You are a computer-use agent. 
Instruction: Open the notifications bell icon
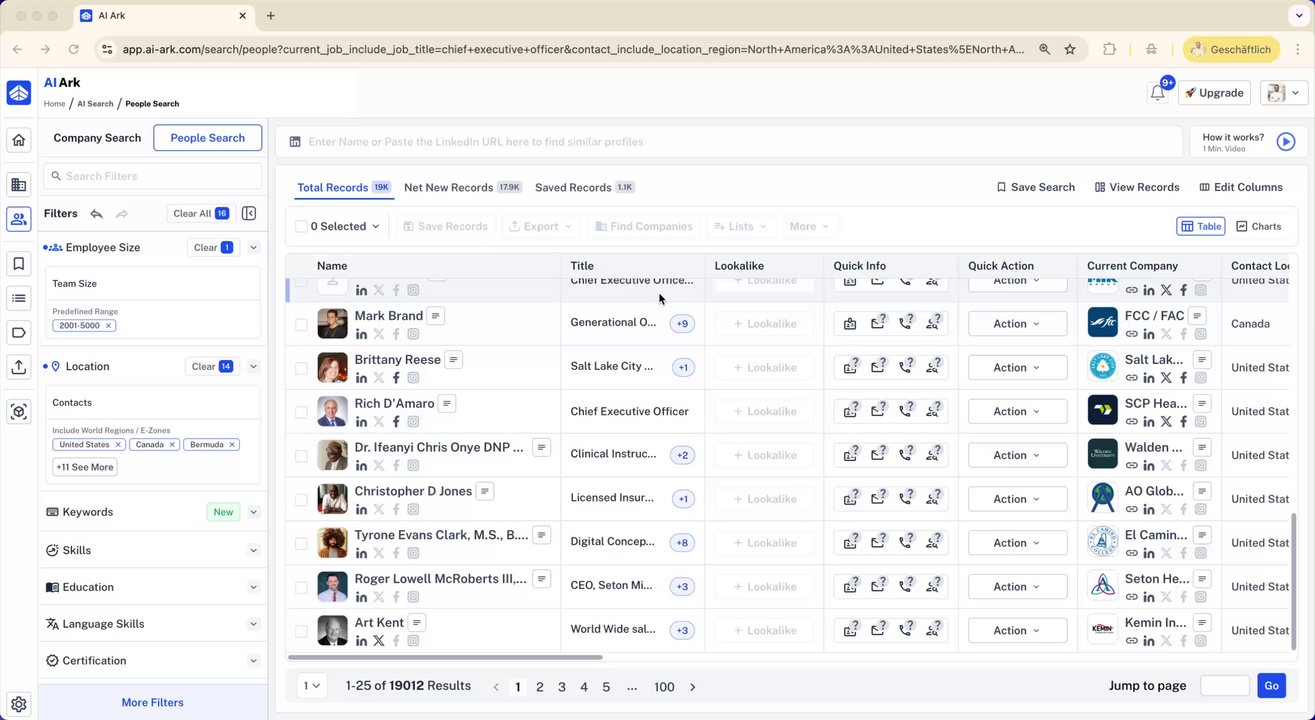click(x=1157, y=93)
